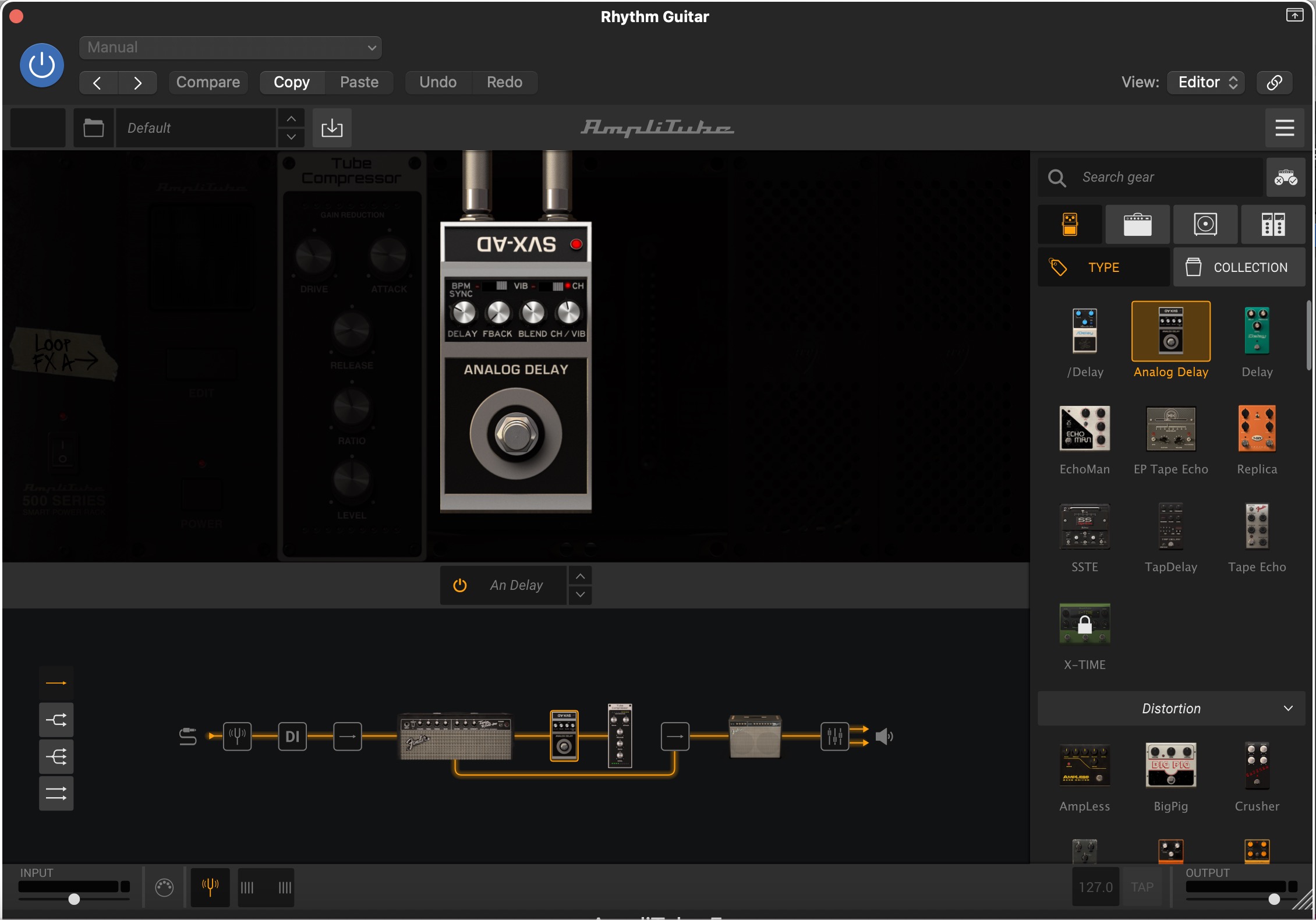Open the preset browser folder icon
This screenshot has height=920, width=1316.
[93, 128]
